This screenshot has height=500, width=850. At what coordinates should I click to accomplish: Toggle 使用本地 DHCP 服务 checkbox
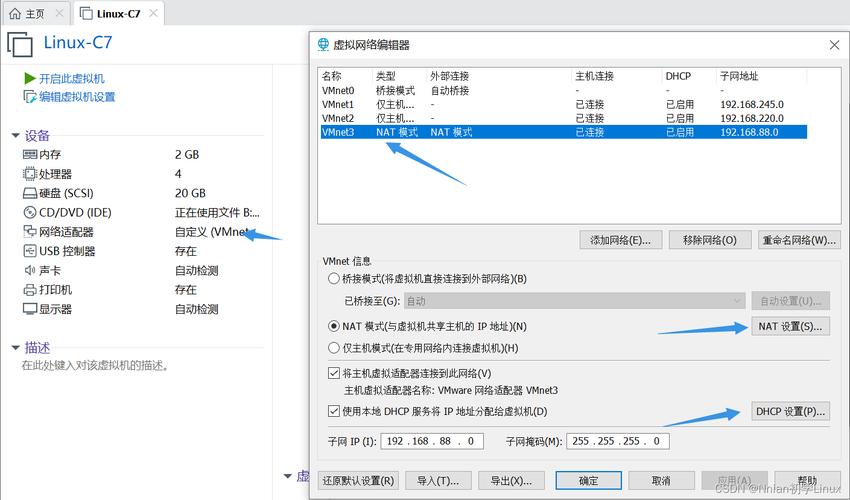pos(334,411)
